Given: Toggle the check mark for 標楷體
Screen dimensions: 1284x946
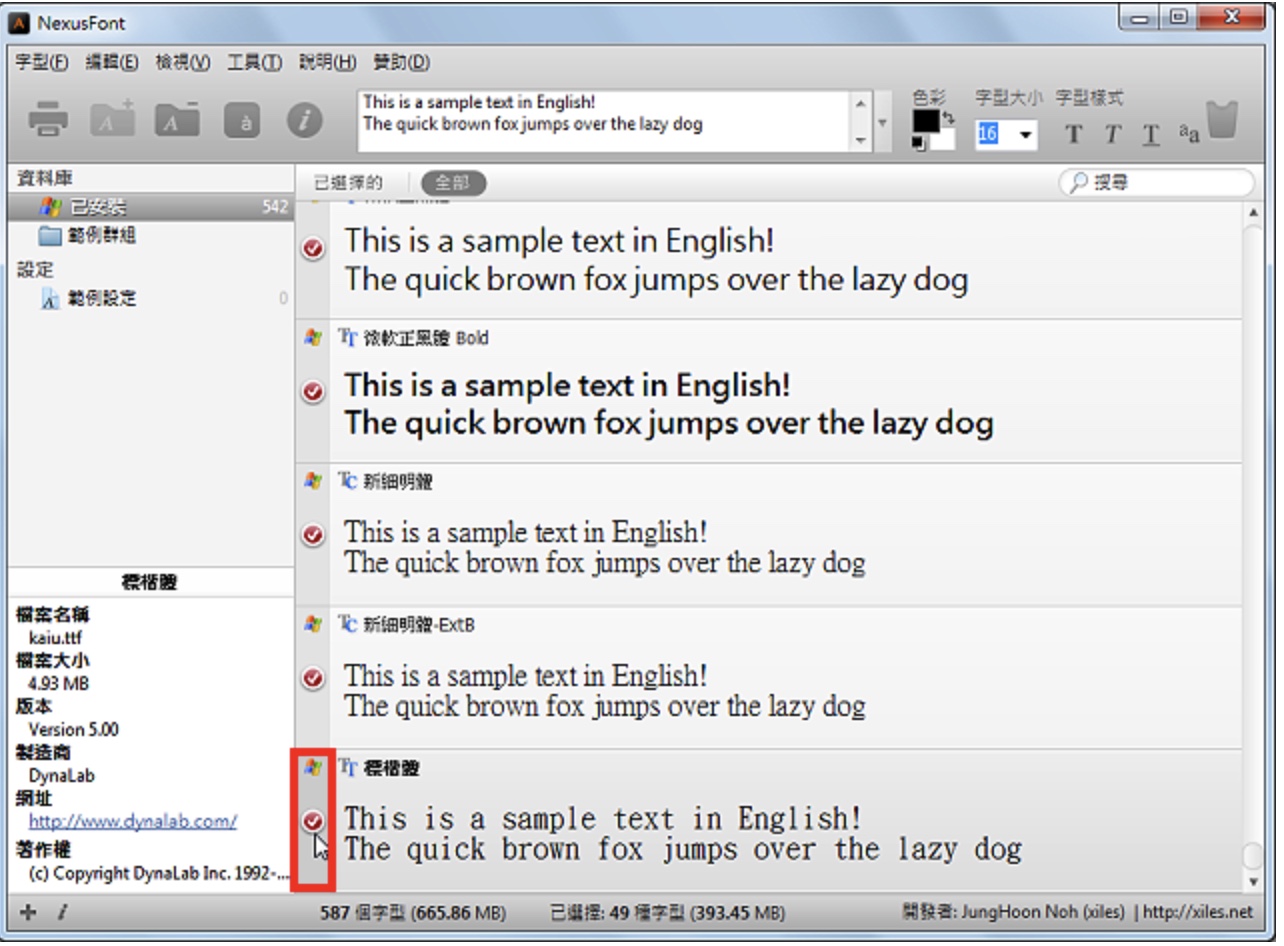Looking at the screenshot, I should click(x=313, y=822).
